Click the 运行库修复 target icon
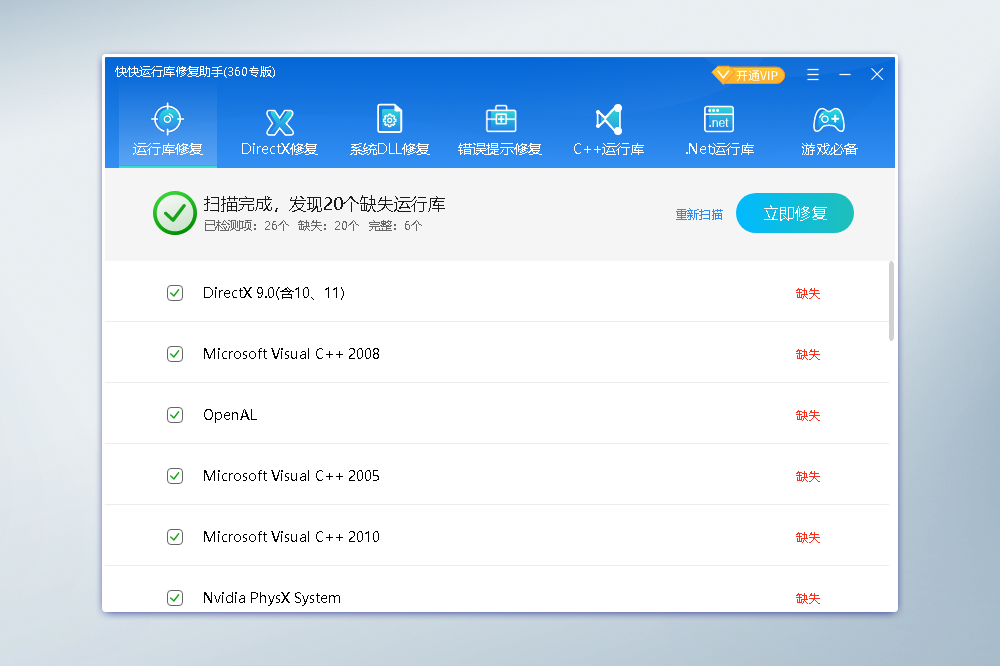 tap(167, 120)
